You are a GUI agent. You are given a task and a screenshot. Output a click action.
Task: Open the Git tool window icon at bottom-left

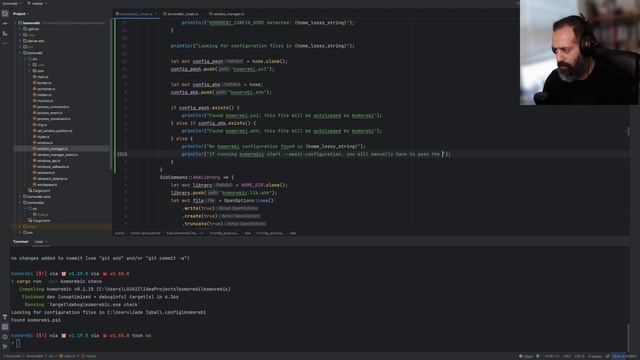point(5,347)
